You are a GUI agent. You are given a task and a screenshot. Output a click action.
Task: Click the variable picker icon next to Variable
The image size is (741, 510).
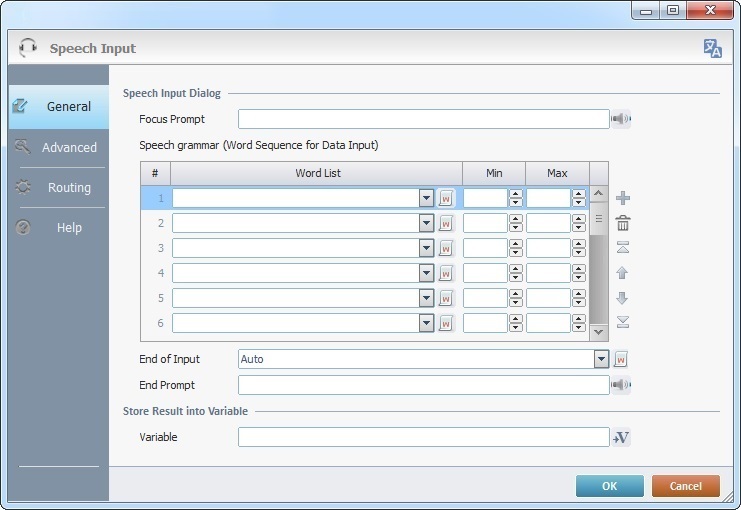click(x=621, y=437)
